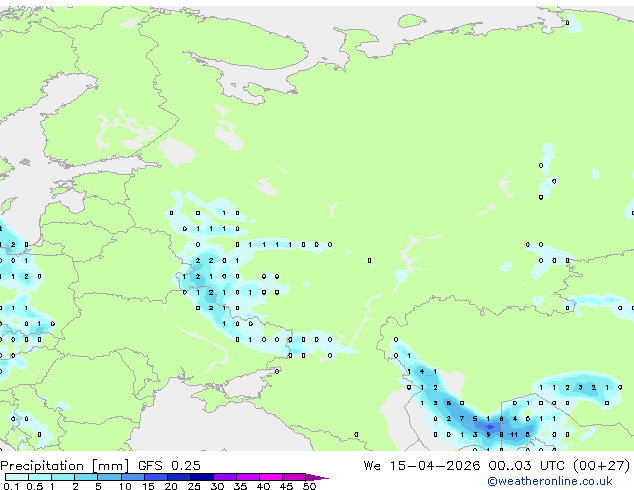634x490 pixels.
Task: Click the legend label '0.1'
Action: [x=11, y=486]
